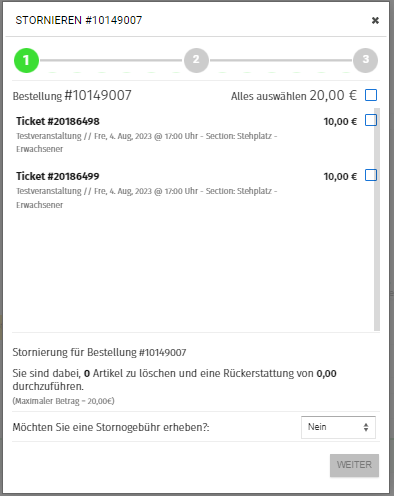This screenshot has width=394, height=496.
Task: Tick the Alles auswählen checkbox
Action: [x=371, y=95]
